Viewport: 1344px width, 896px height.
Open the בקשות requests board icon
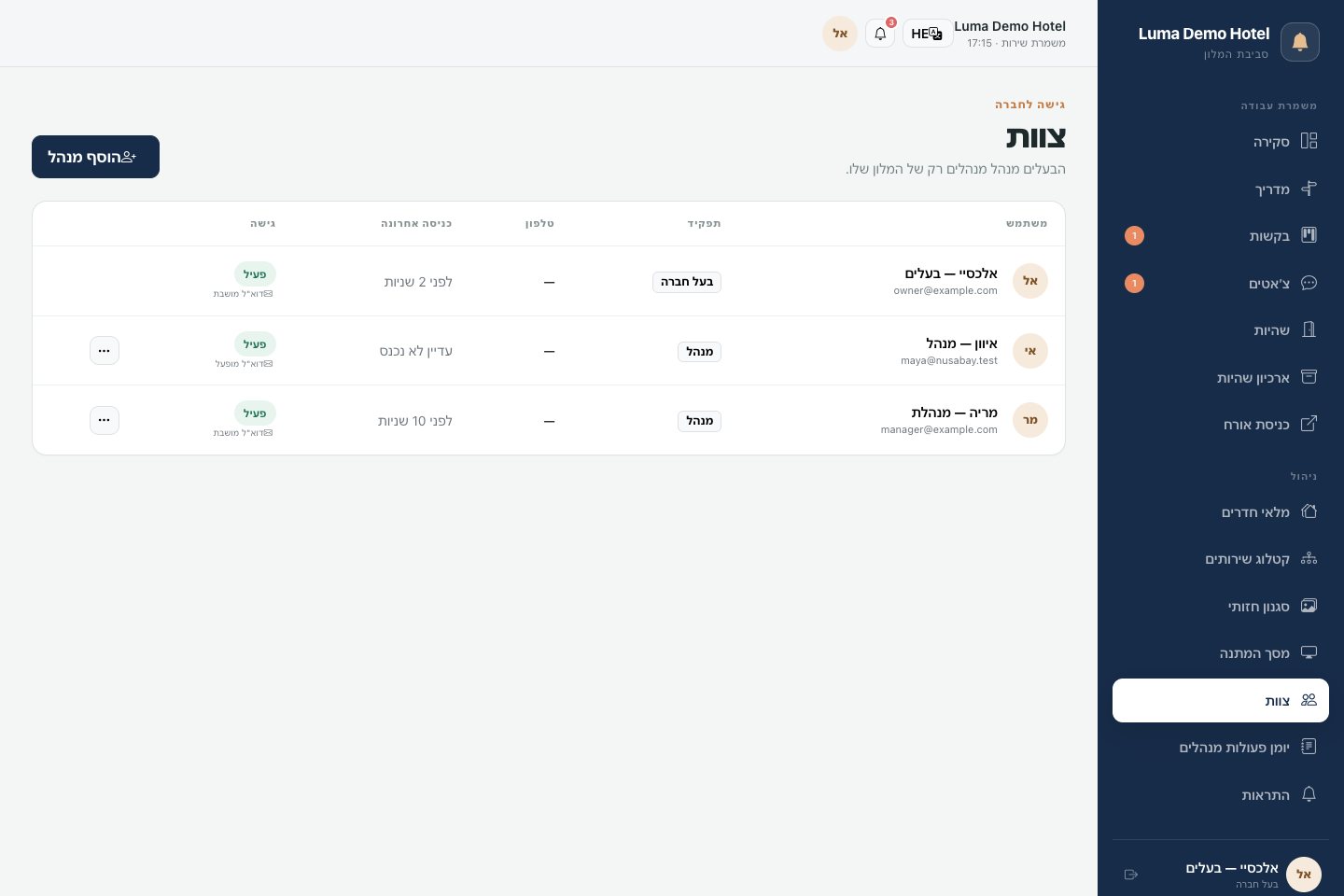1309,235
